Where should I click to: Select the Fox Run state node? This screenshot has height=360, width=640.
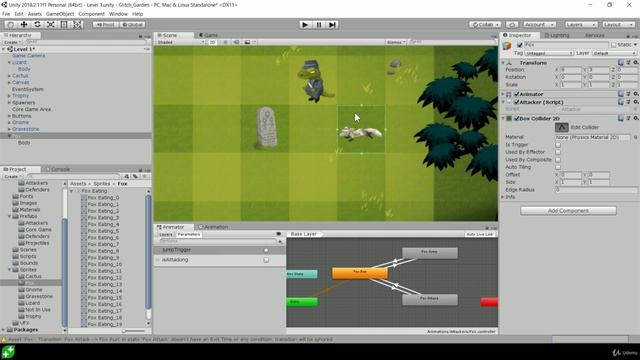pos(360,273)
